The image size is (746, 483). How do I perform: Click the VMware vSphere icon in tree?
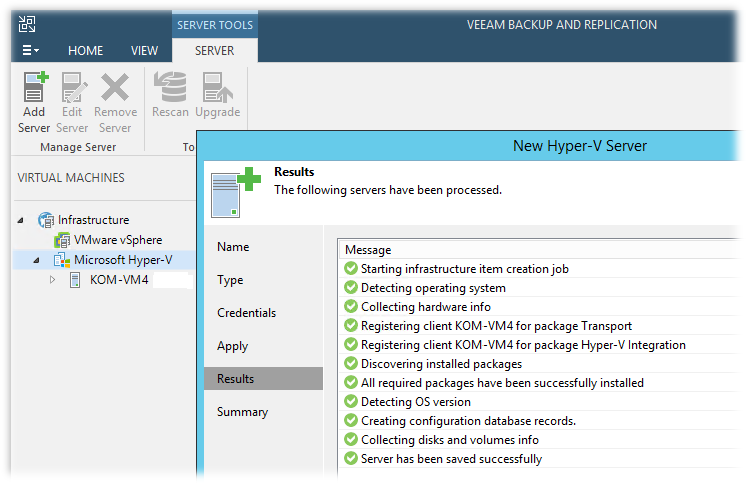click(62, 240)
